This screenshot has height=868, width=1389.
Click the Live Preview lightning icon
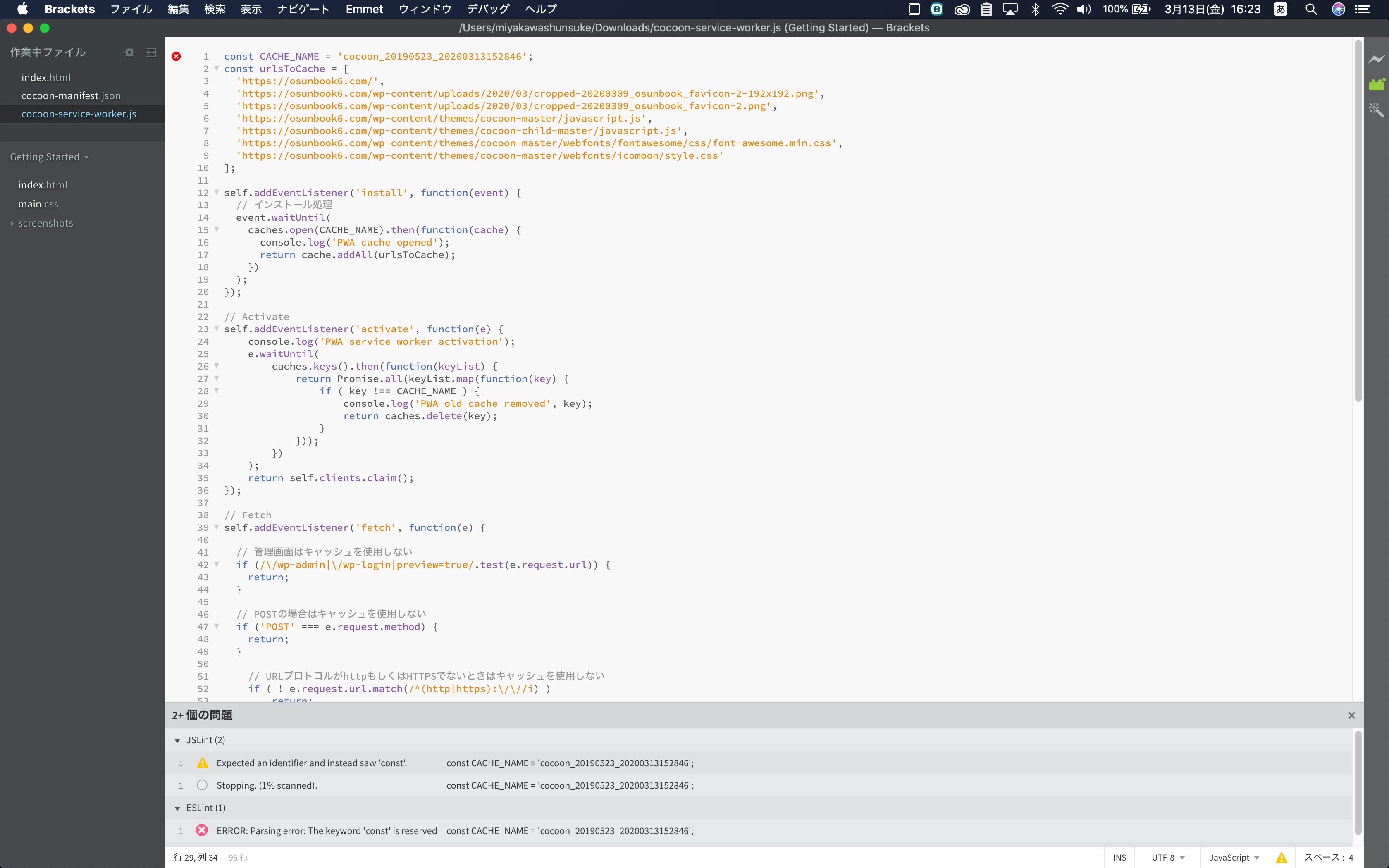pos(1376,59)
